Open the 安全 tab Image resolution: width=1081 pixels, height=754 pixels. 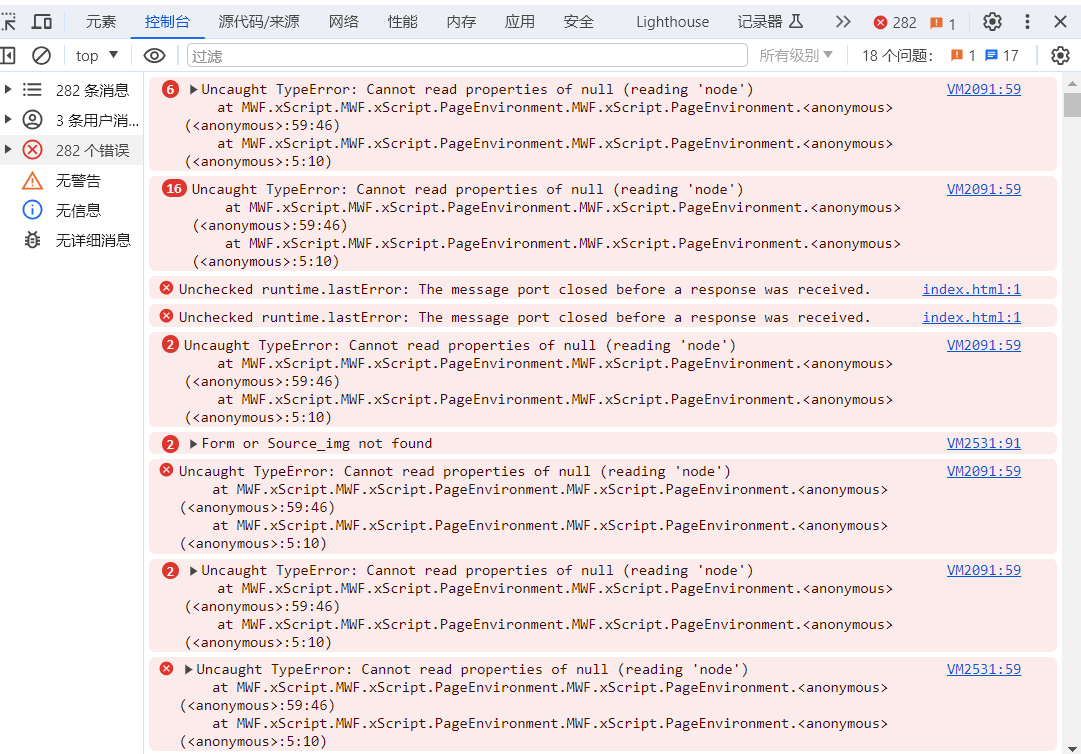578,22
